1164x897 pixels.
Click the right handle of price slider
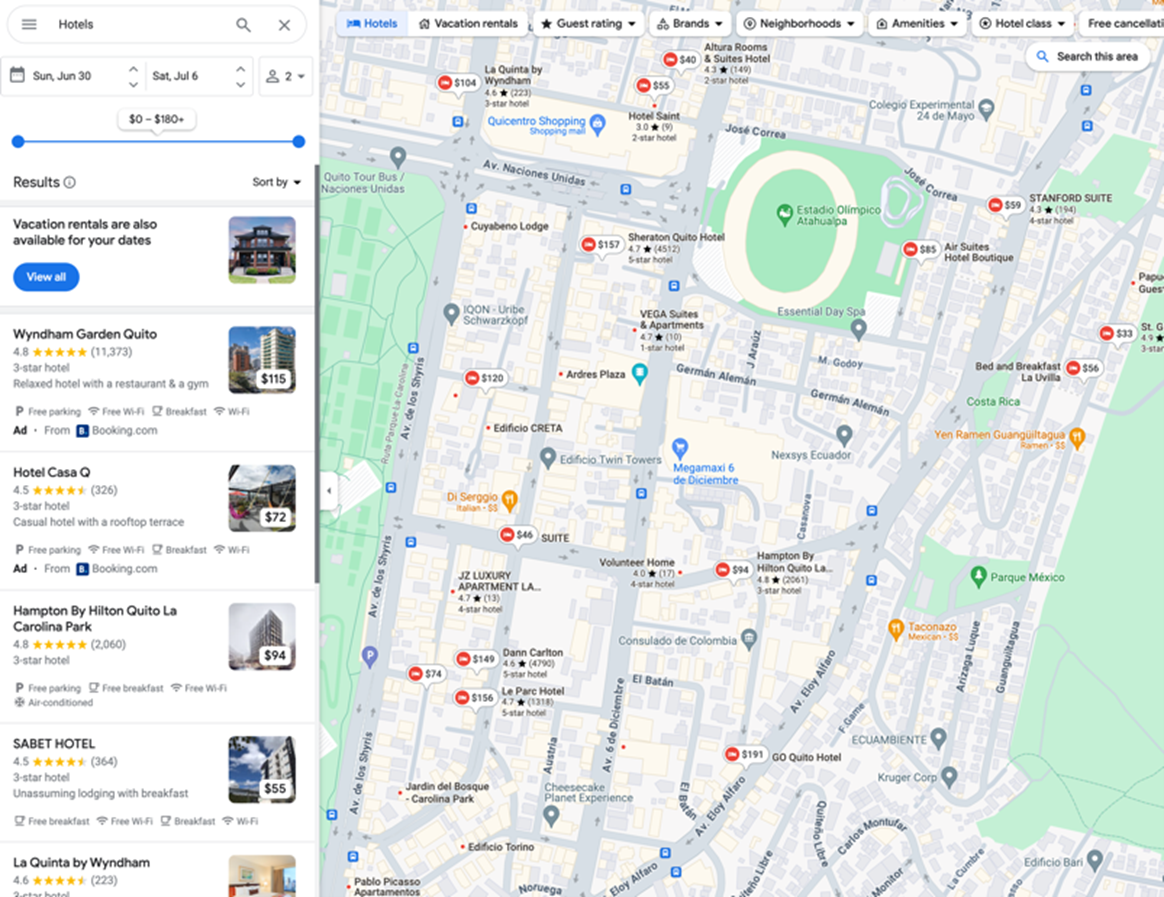point(298,142)
